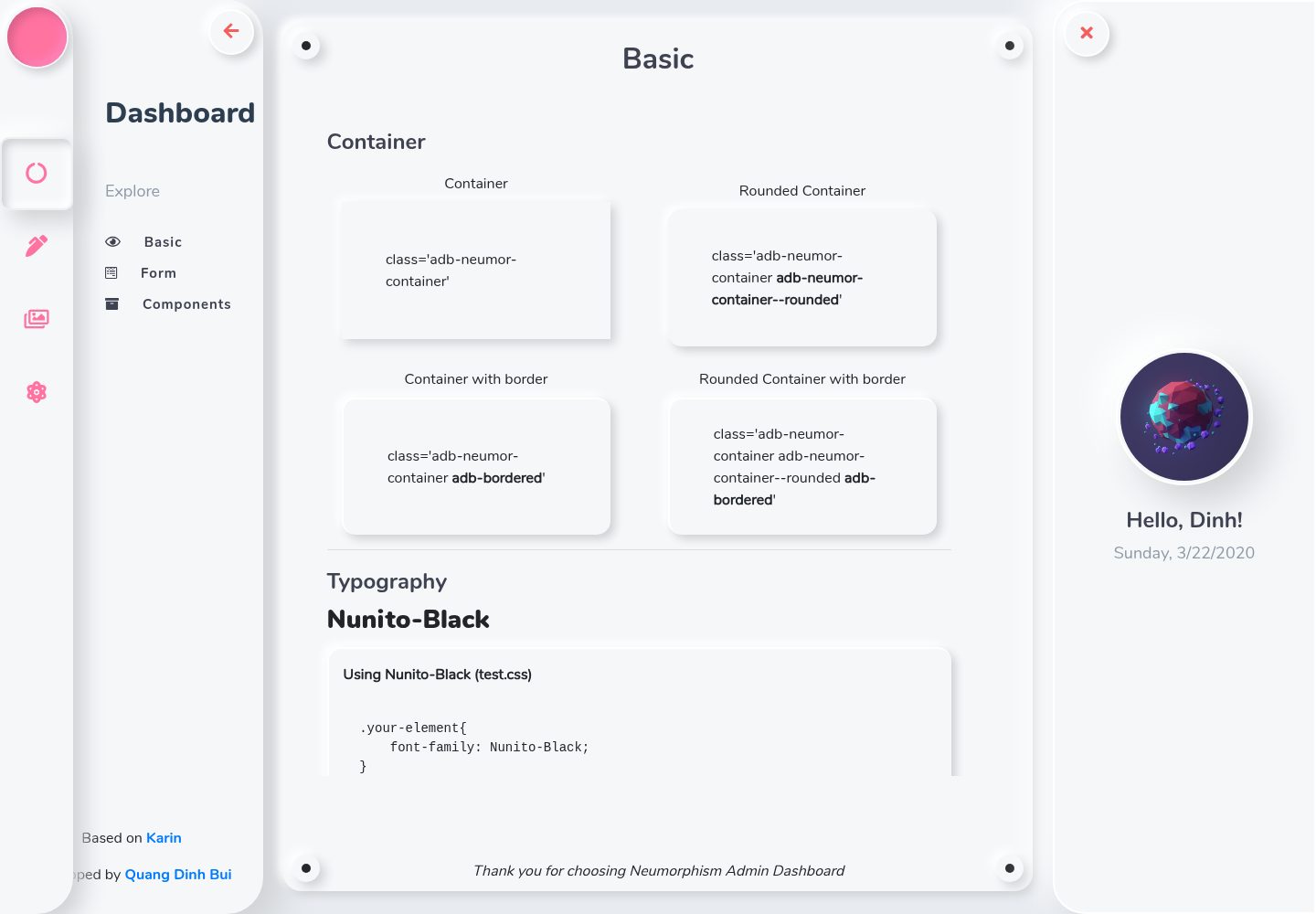The width and height of the screenshot is (1316, 914).
Task: Click the bordered Container example box
Action: [476, 466]
